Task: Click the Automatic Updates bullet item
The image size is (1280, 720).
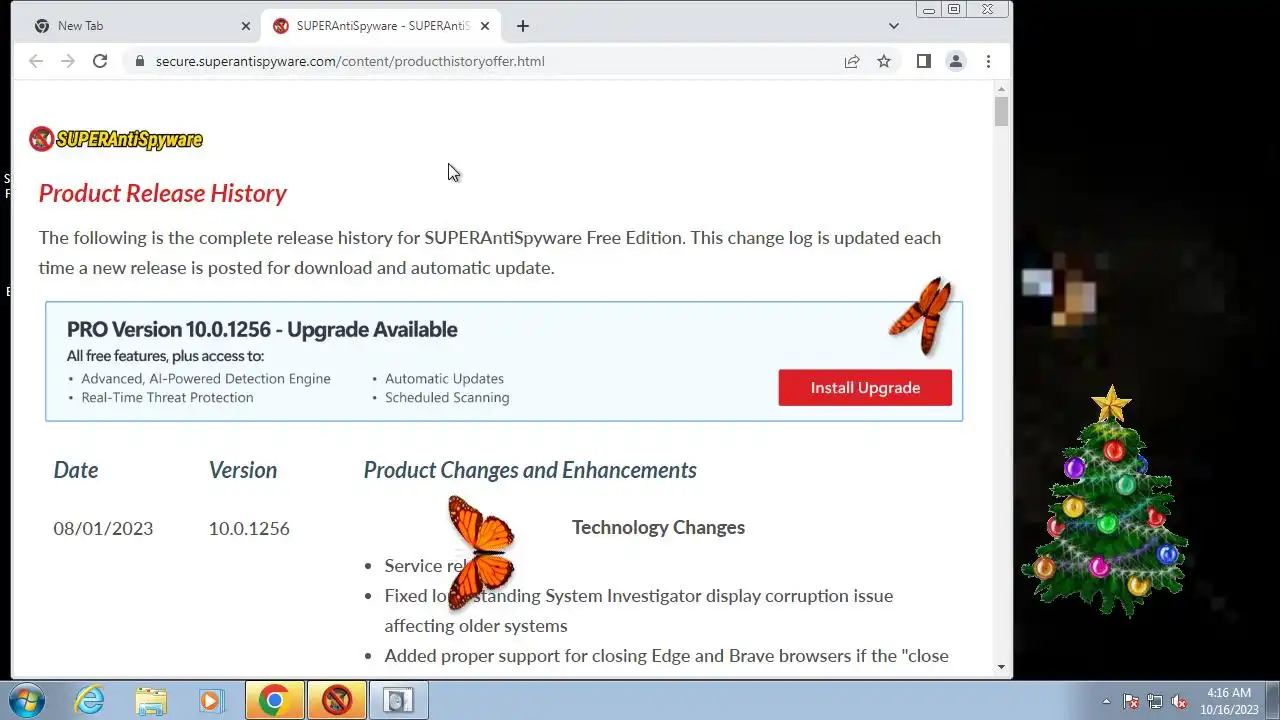Action: coord(444,379)
